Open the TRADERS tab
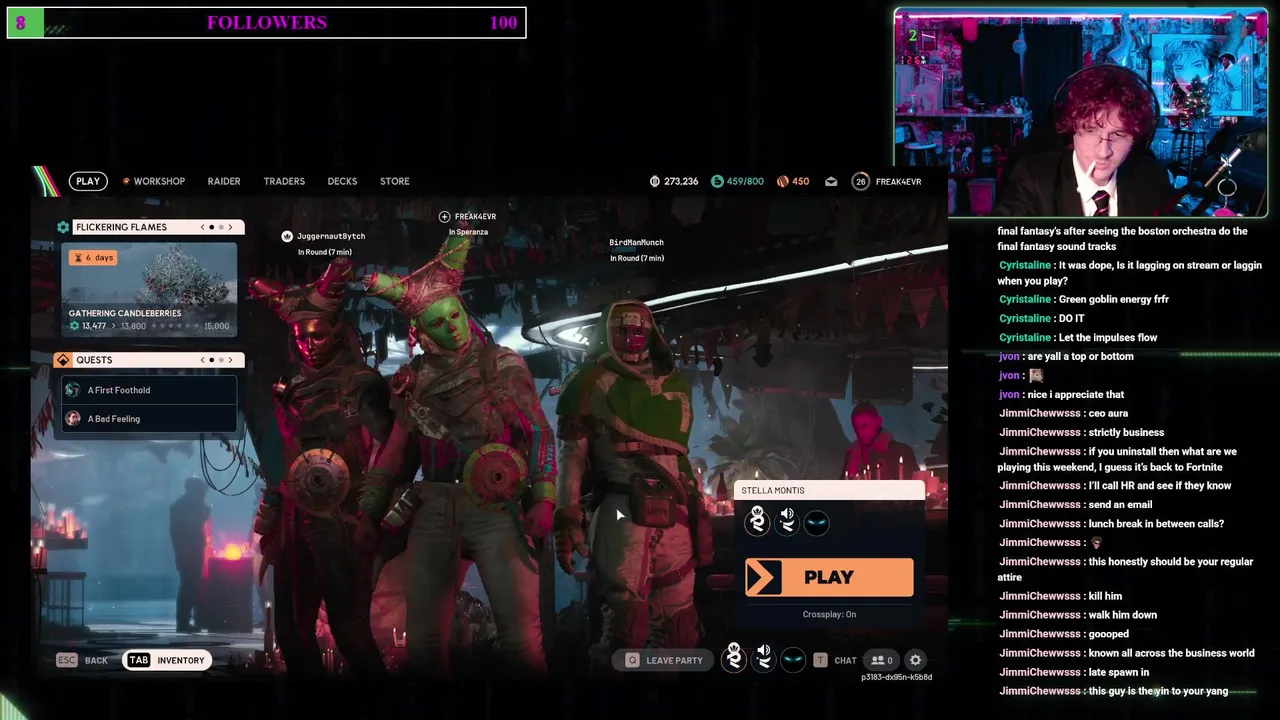The image size is (1280, 720). click(284, 181)
